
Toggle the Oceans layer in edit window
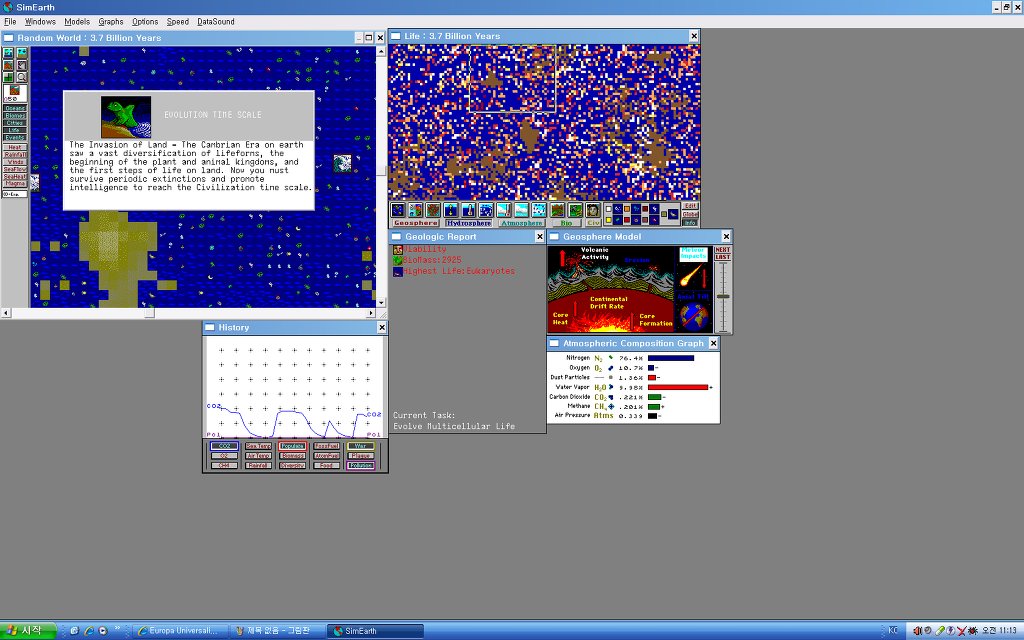tap(15, 108)
